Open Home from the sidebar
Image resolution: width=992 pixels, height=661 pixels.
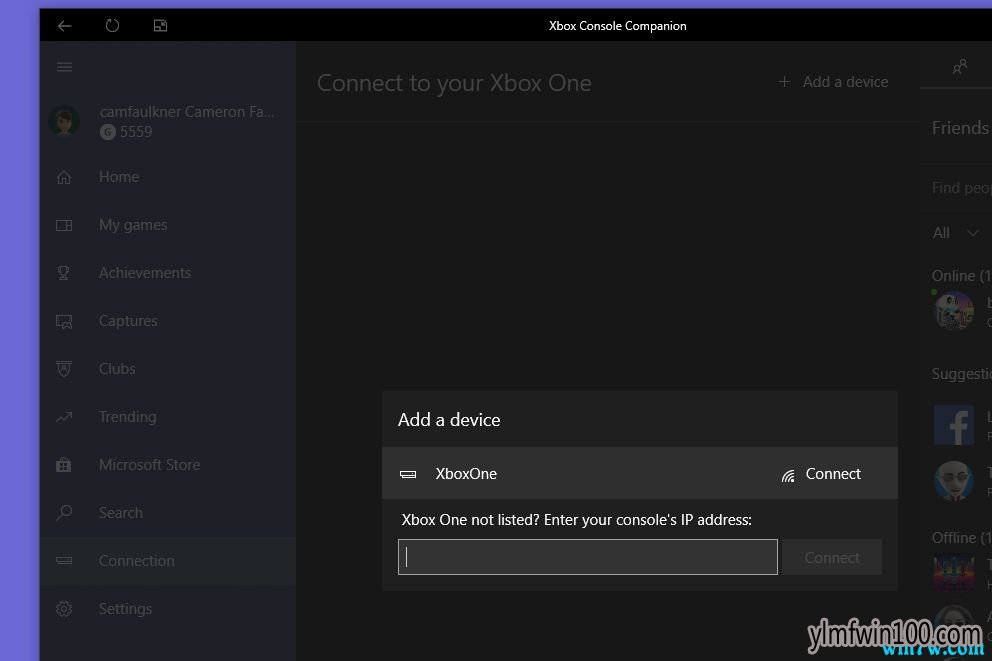tap(168, 177)
